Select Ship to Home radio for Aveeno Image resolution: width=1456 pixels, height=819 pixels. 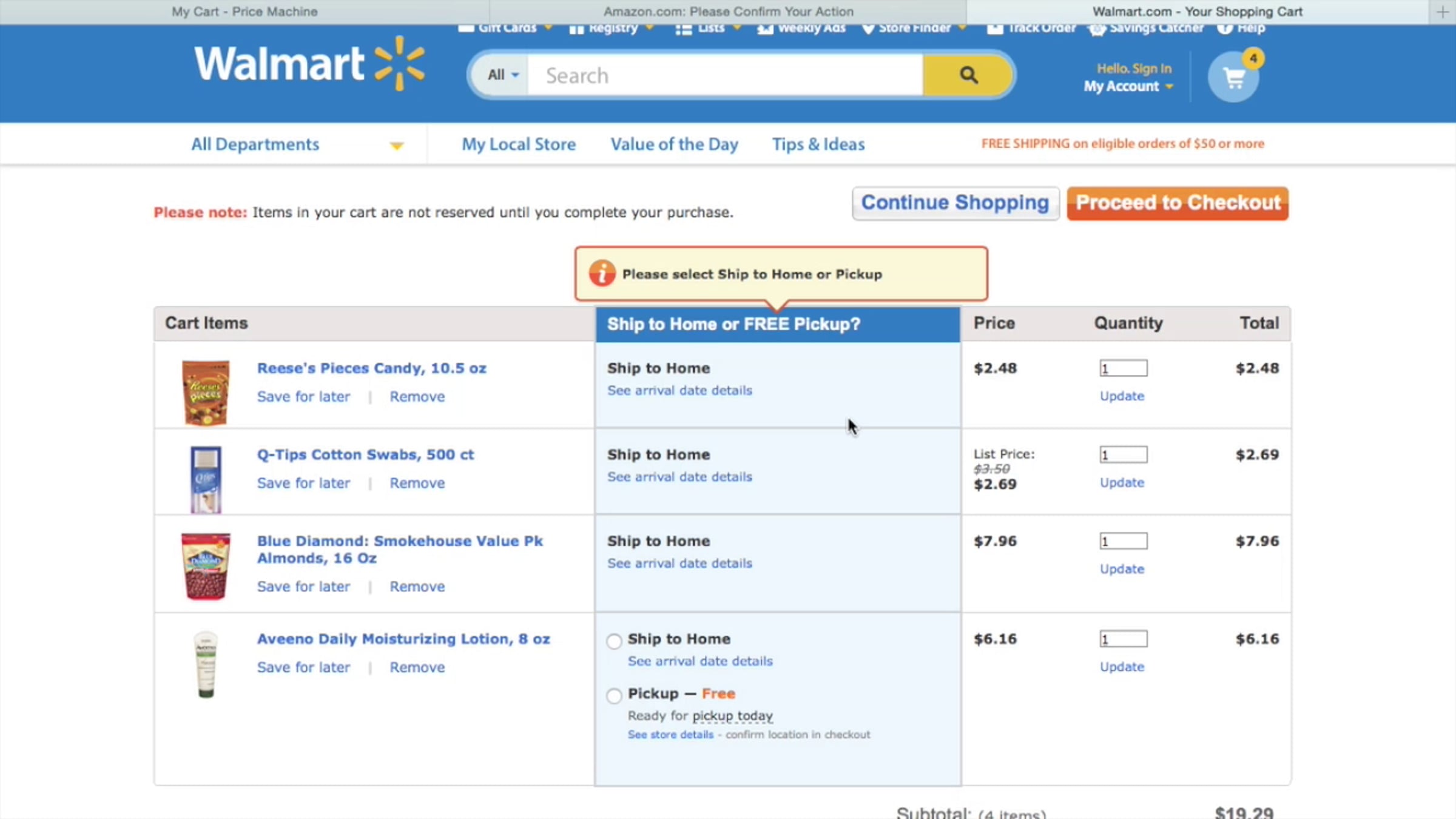click(x=614, y=641)
